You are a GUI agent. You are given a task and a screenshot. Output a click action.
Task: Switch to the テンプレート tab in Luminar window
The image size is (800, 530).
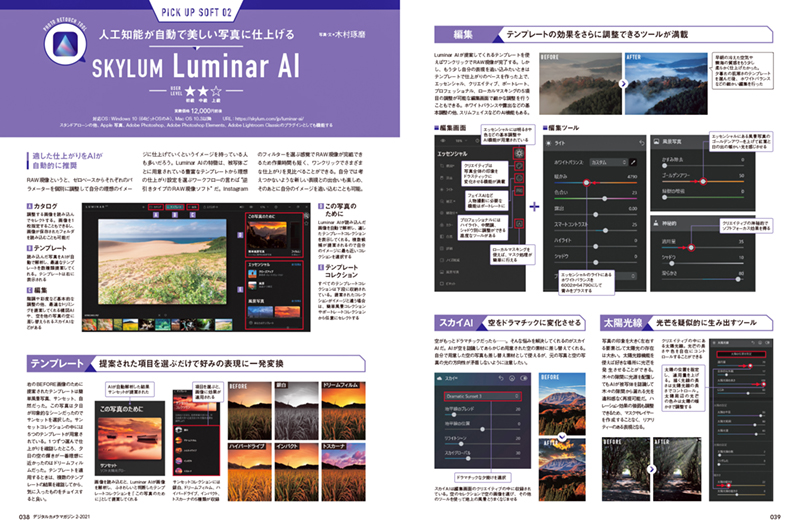(x=175, y=207)
